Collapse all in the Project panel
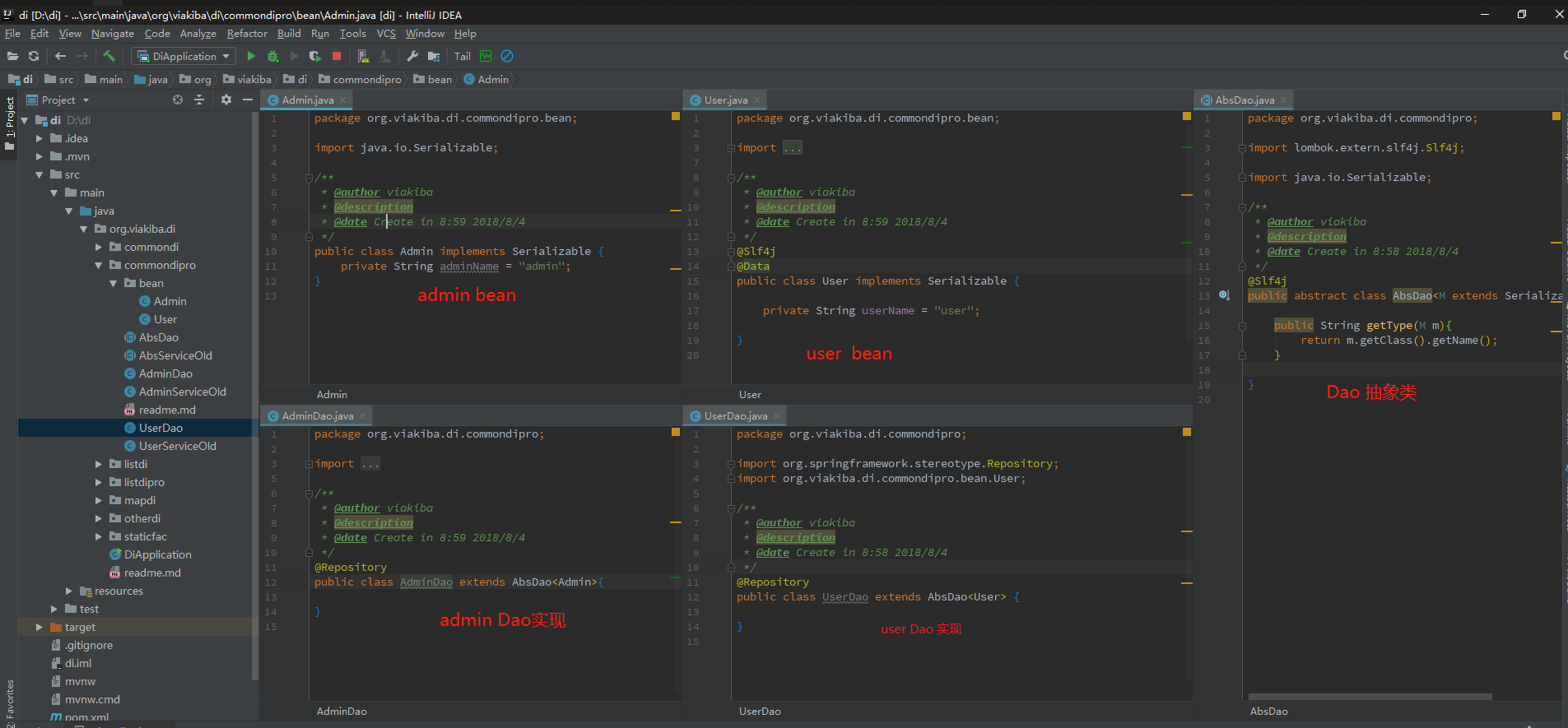The image size is (1568, 728). click(199, 100)
